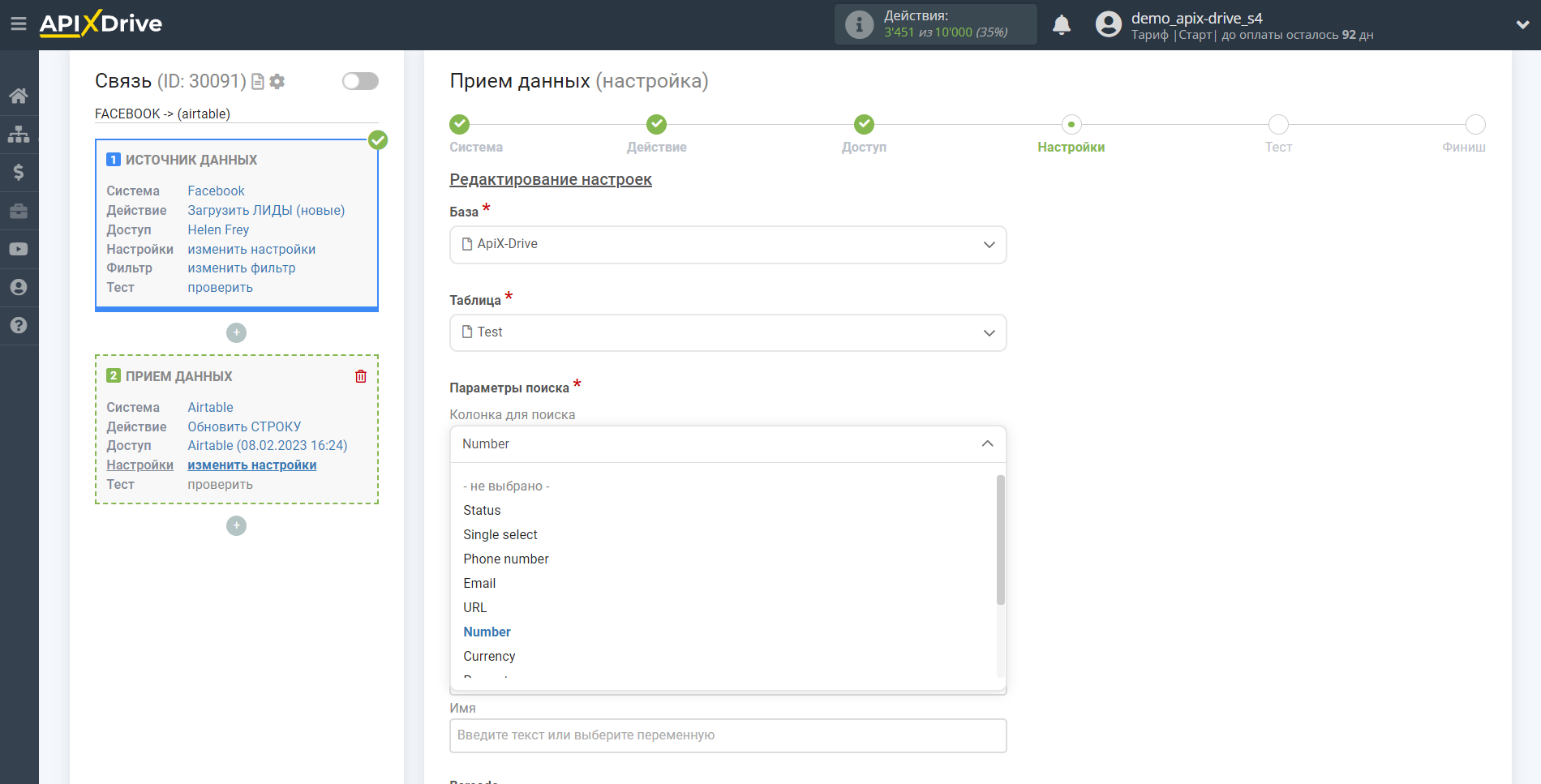The height and width of the screenshot is (784, 1541).
Task: Open the Таблица dropdown
Action: point(728,332)
